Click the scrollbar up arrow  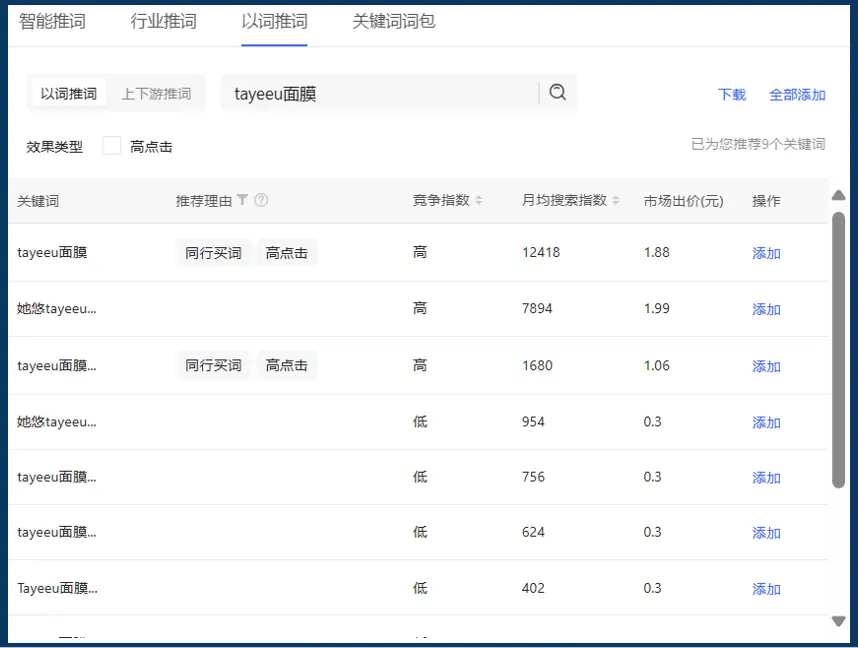pyautogui.click(x=838, y=196)
